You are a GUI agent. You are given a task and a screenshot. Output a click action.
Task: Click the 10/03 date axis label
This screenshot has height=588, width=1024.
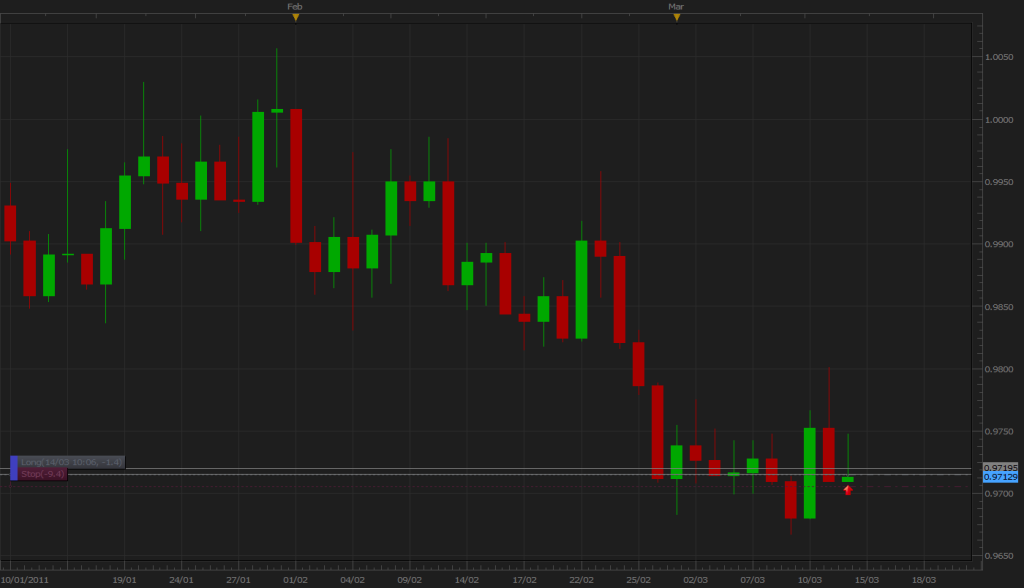810,580
